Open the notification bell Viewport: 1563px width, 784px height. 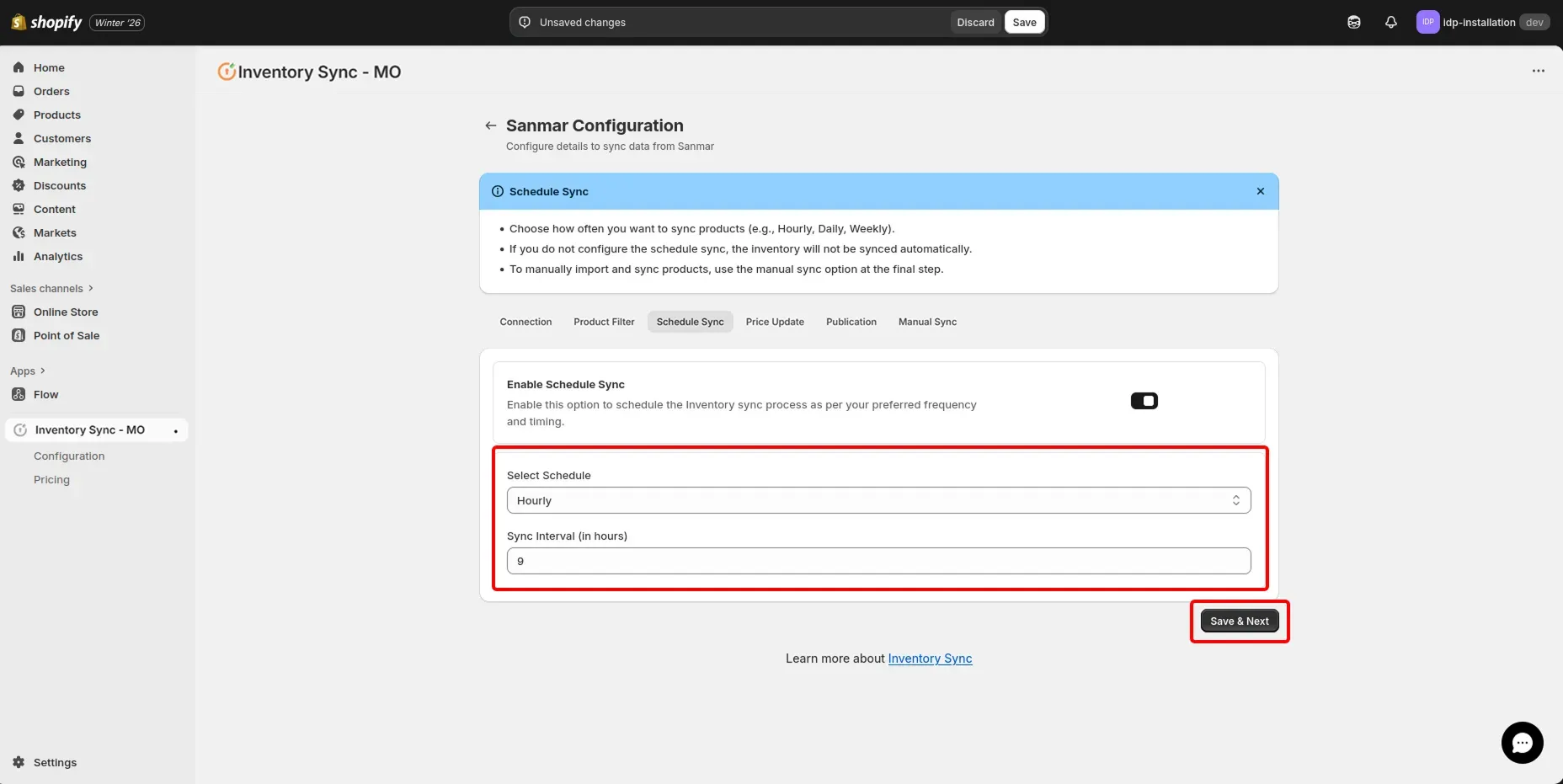coord(1390,22)
